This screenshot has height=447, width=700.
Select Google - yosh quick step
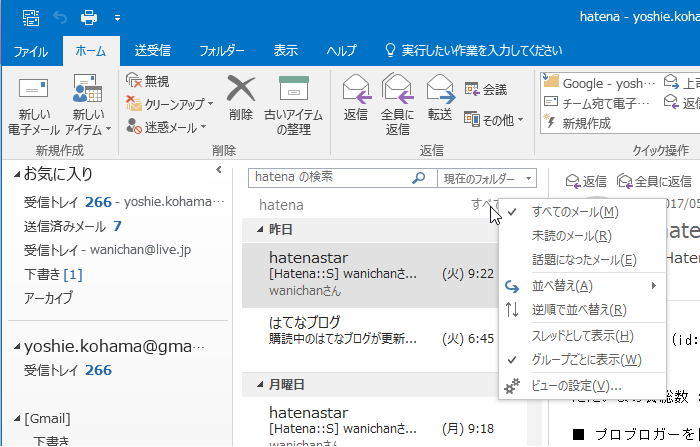pos(599,83)
